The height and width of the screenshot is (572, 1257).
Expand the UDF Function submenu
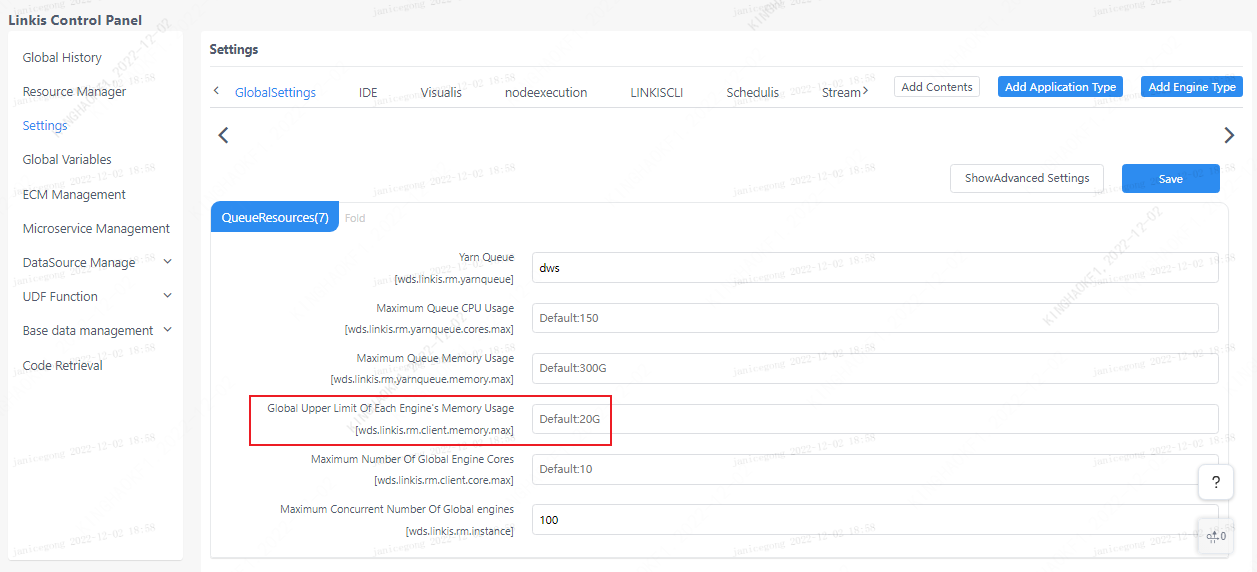click(167, 296)
